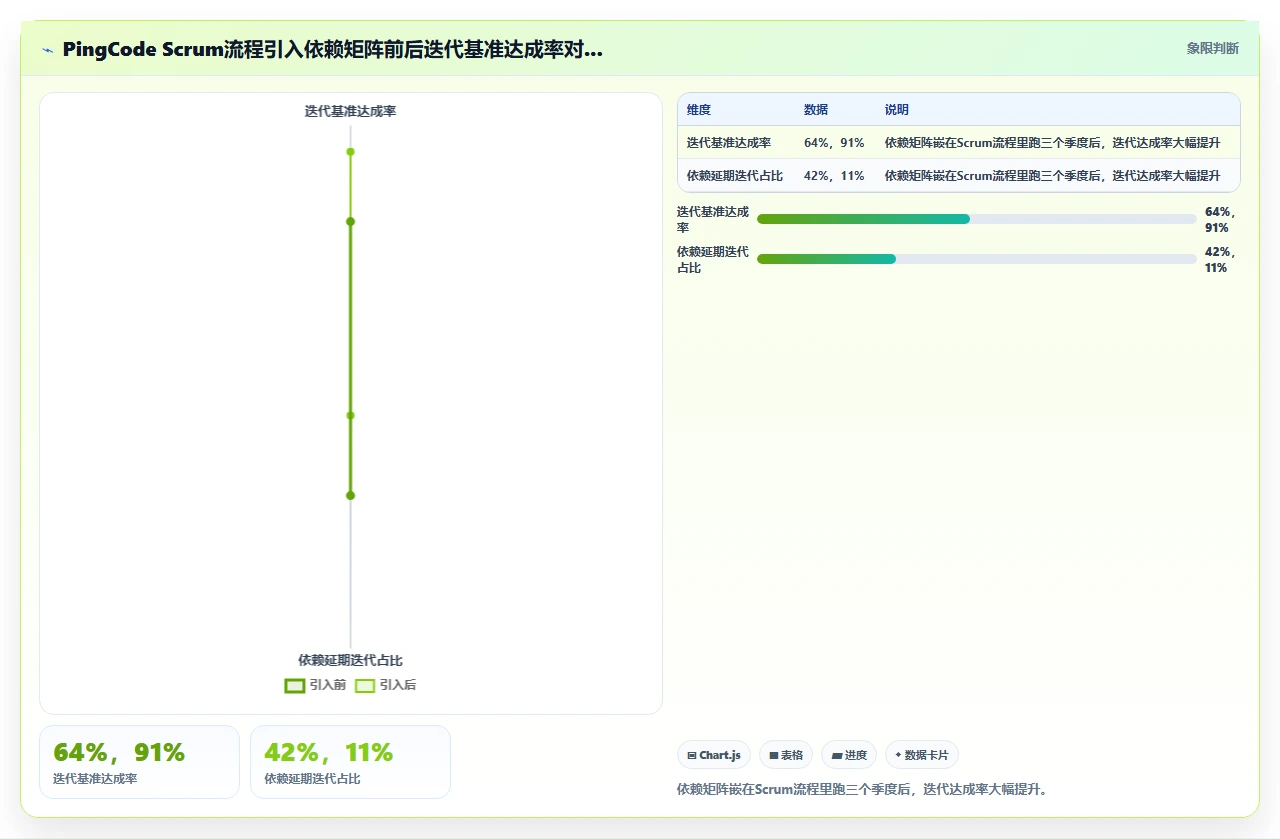
Task: Click the 迭代基准达成率 progress bar
Action: [x=976, y=219]
